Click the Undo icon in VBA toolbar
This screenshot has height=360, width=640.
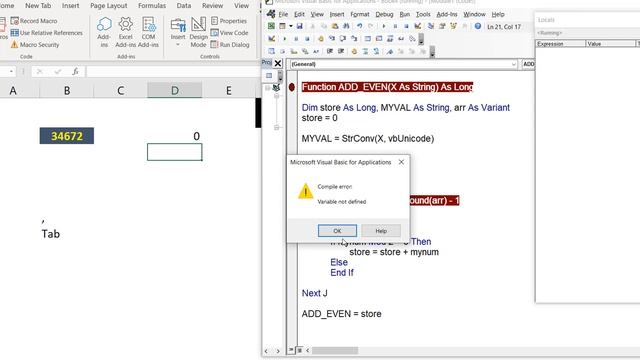click(x=360, y=26)
